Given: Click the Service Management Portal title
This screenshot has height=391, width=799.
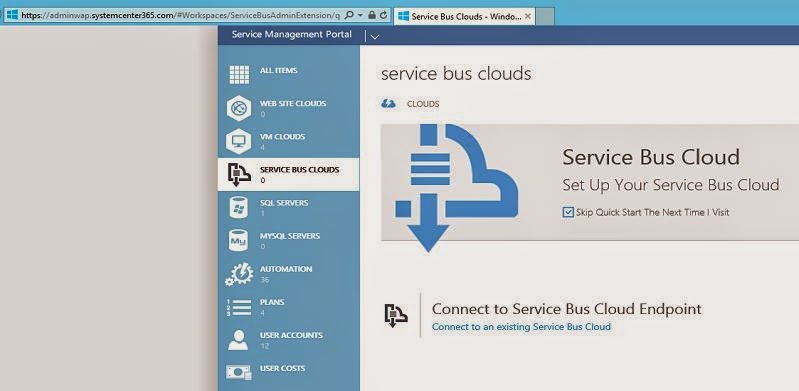Looking at the screenshot, I should click(291, 35).
